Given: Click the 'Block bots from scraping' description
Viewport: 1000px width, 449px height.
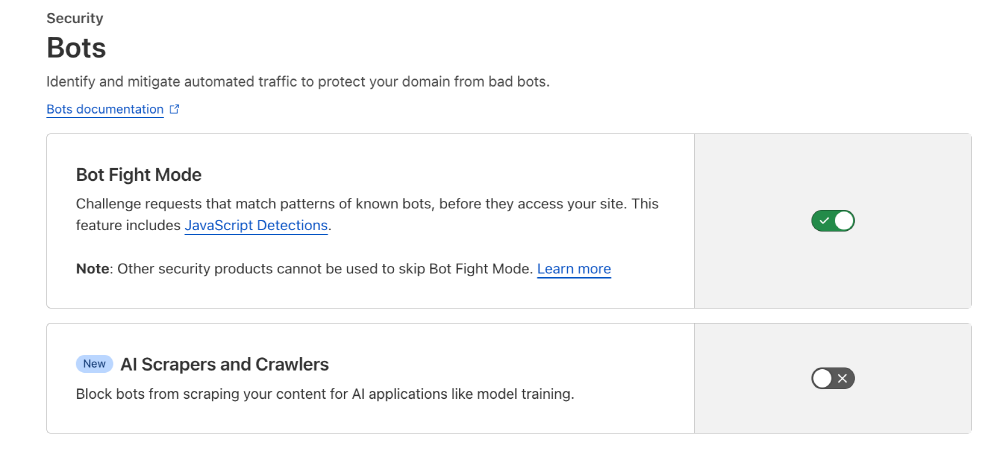Looking at the screenshot, I should pos(325,394).
